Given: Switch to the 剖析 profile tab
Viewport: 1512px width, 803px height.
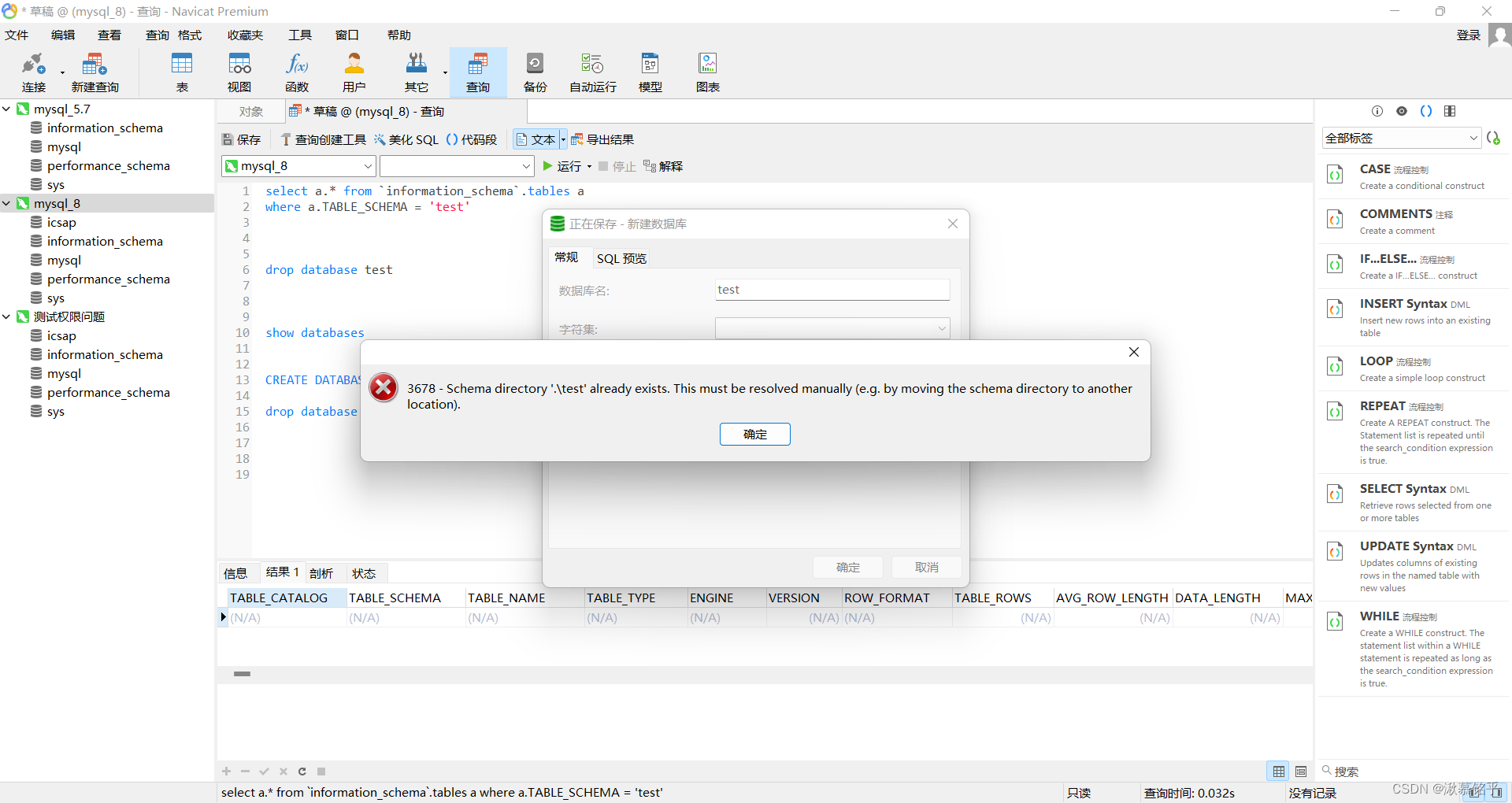Looking at the screenshot, I should 321,573.
